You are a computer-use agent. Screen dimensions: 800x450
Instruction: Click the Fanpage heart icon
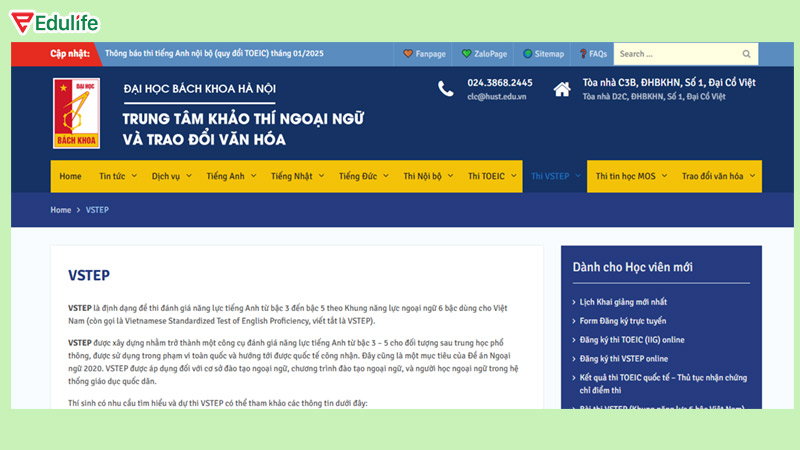pos(408,54)
